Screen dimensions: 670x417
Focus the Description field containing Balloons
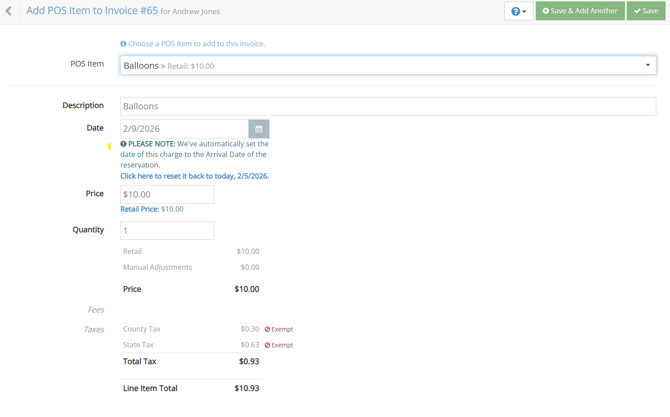point(387,106)
